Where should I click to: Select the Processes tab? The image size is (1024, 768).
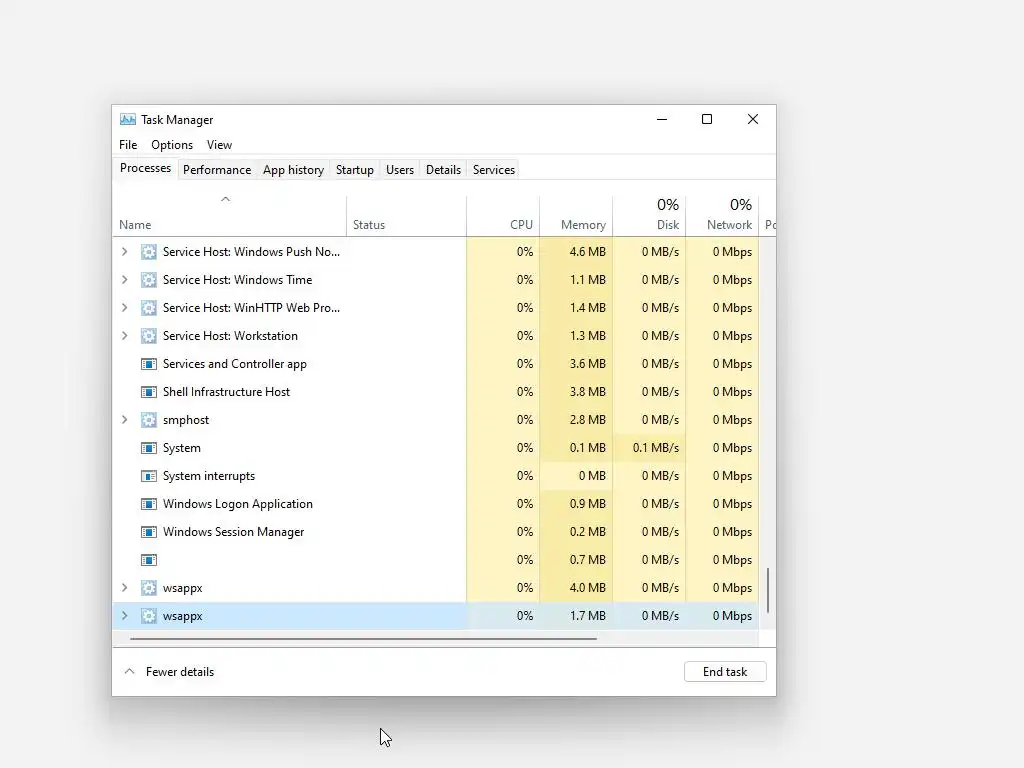click(x=145, y=168)
